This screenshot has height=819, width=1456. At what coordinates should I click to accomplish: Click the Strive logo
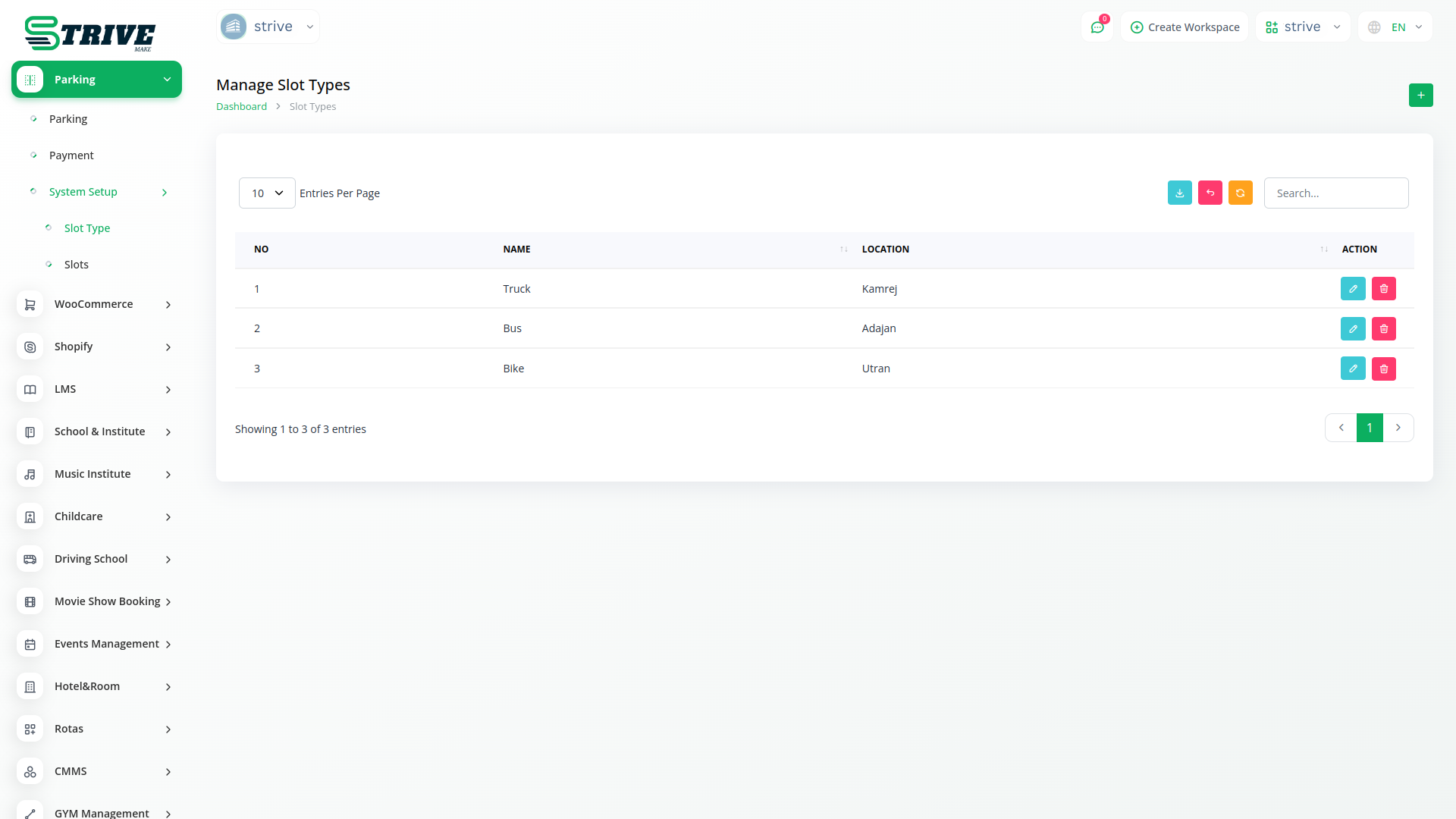(x=89, y=33)
